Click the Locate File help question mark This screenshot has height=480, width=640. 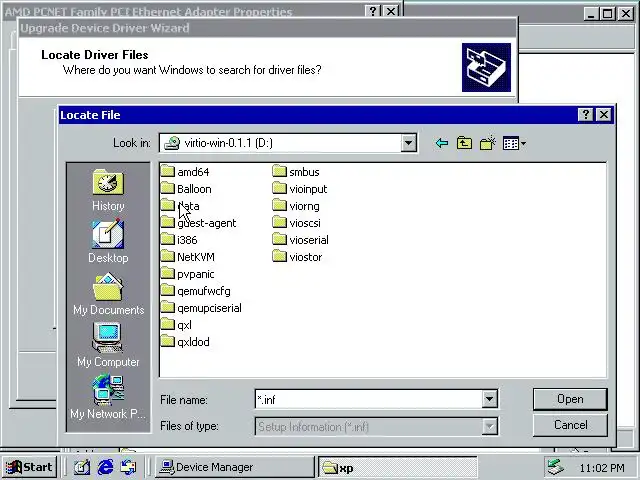coord(586,115)
